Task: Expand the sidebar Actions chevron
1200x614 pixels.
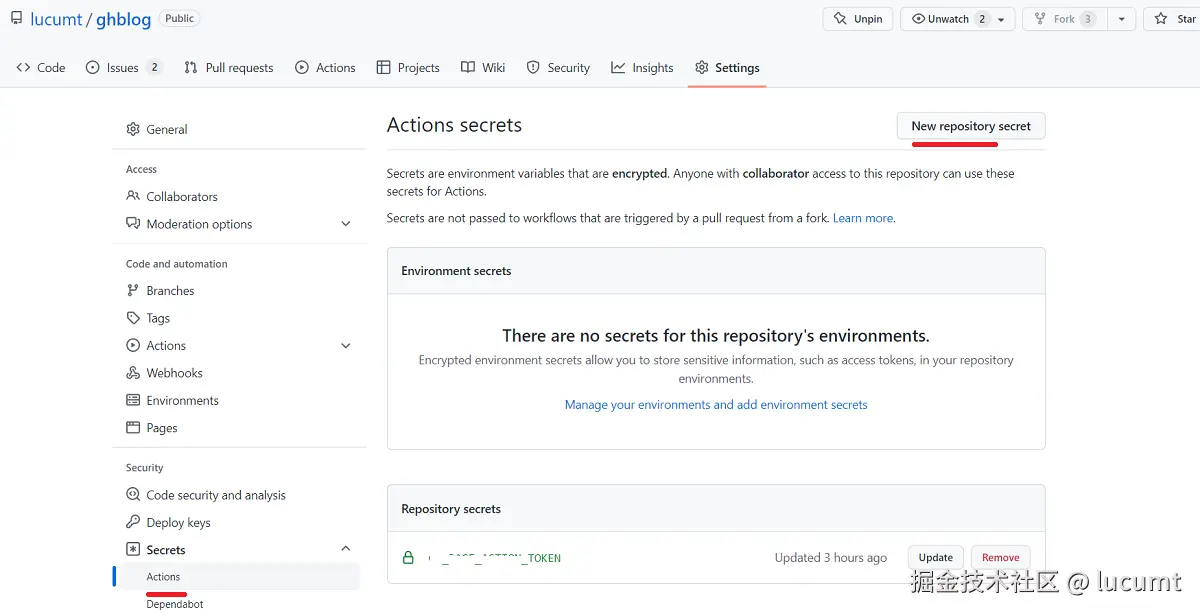Action: pyautogui.click(x=346, y=346)
